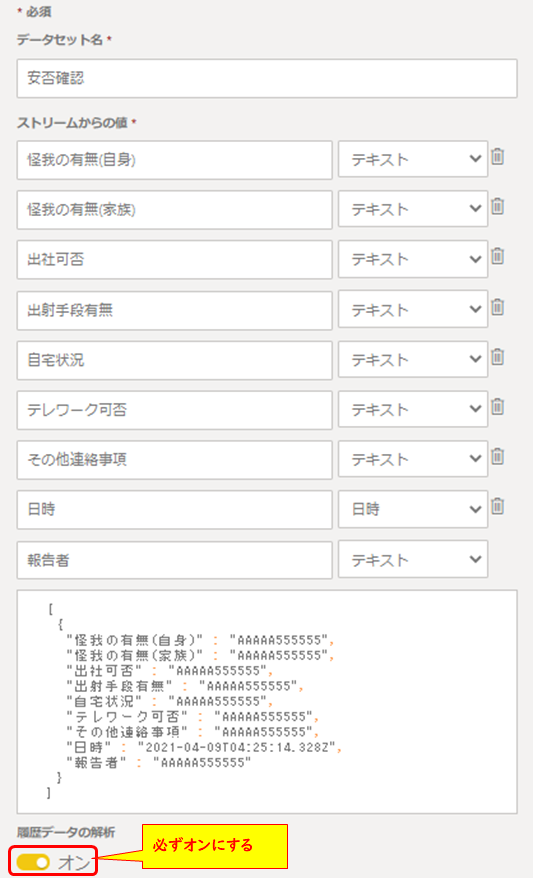This screenshot has height=878, width=533.
Task: Click the "報告者" key in JSON sample
Action: point(96,762)
